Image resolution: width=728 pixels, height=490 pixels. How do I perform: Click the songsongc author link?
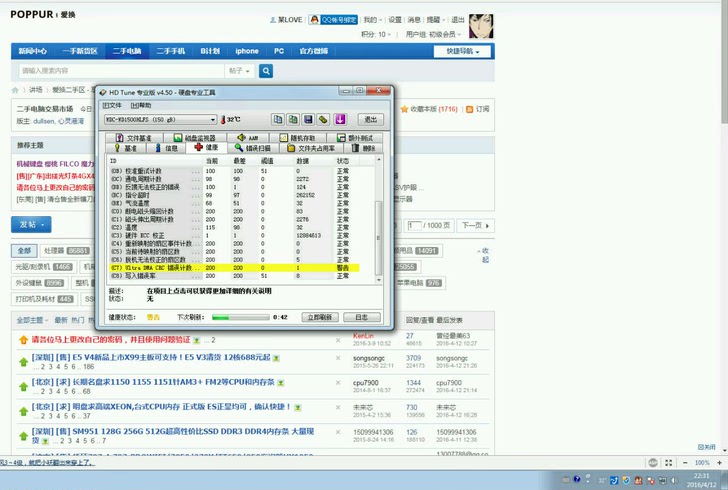[369, 359]
